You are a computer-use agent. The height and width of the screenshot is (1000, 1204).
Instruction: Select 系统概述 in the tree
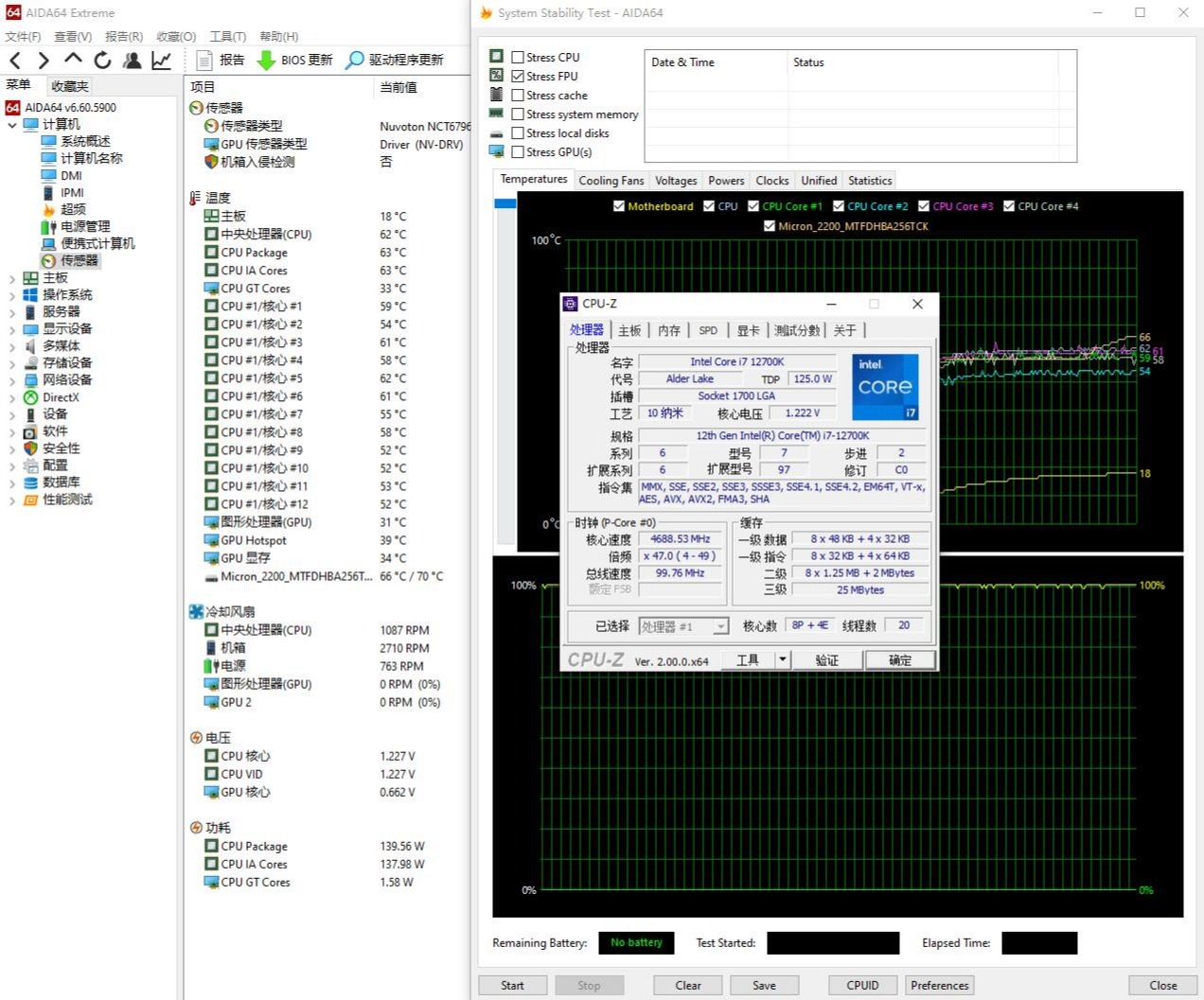[85, 141]
